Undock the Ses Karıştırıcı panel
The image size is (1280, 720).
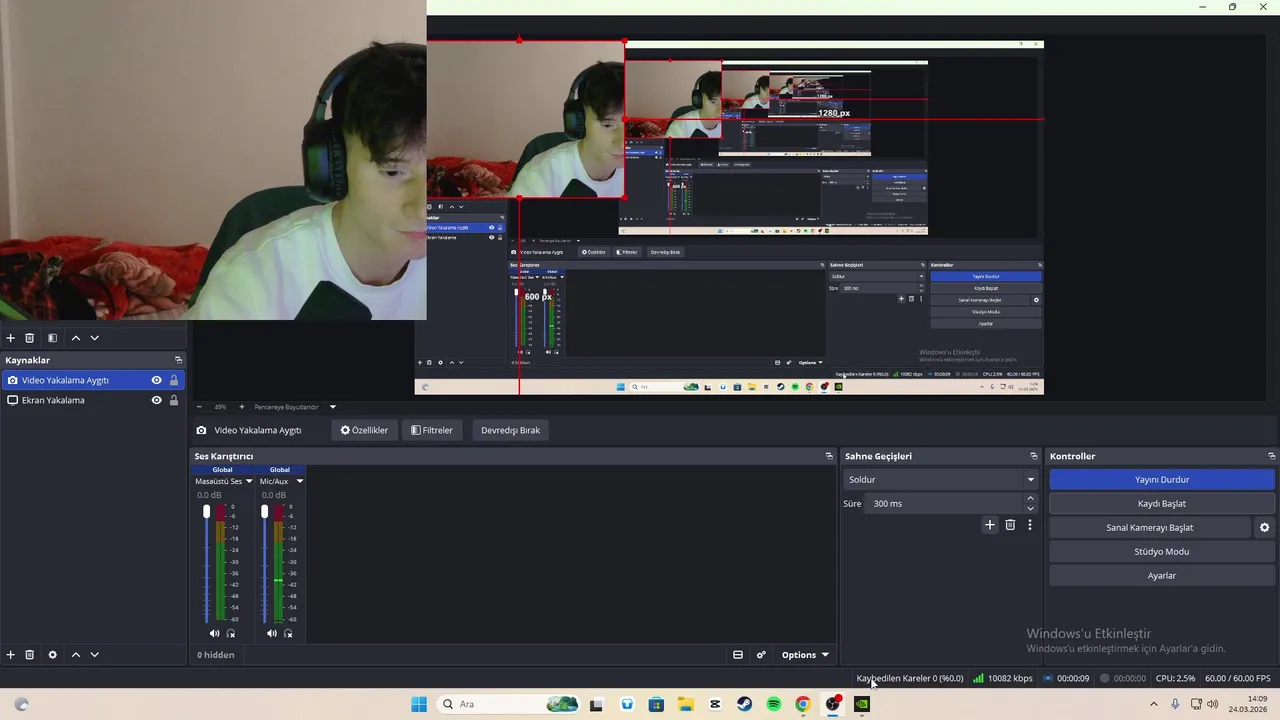829,456
